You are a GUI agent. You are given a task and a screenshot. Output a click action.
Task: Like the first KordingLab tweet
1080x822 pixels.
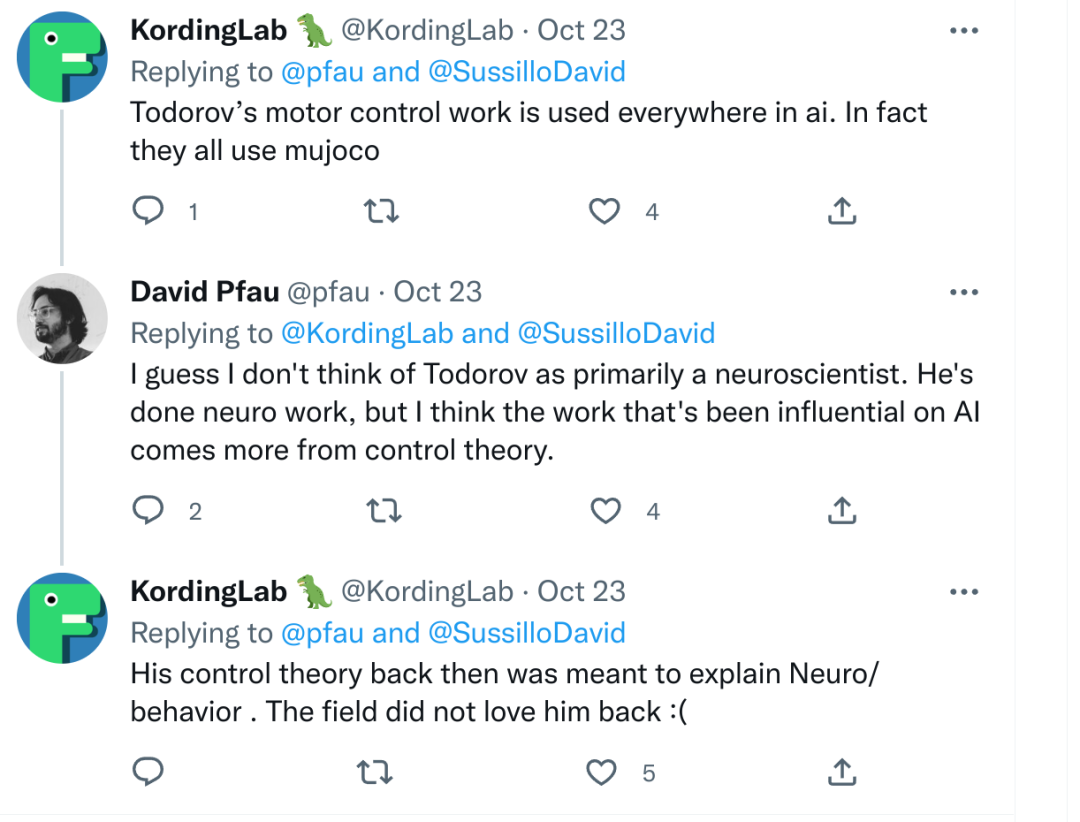(x=603, y=211)
